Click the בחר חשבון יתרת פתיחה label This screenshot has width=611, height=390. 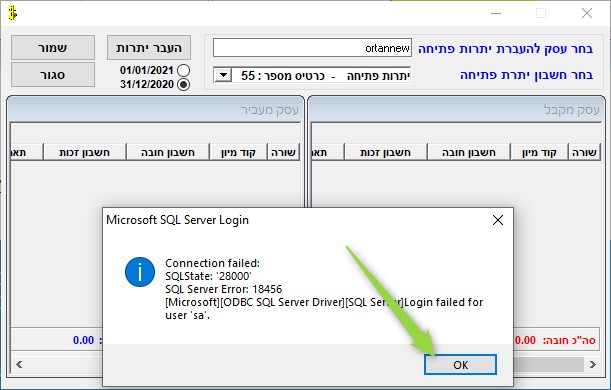point(526,75)
